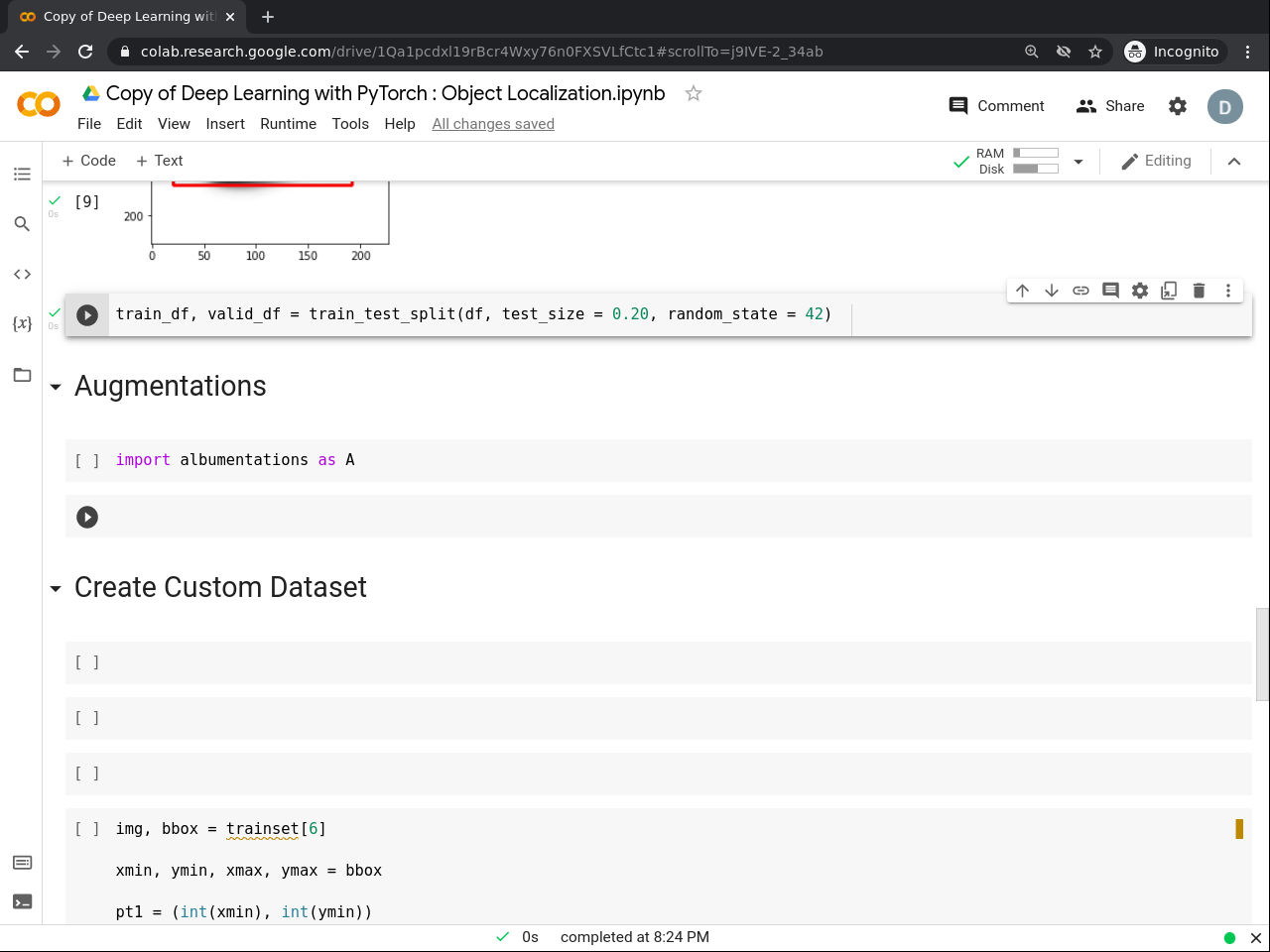The height and width of the screenshot is (952, 1270).
Task: Run the train_test_split cell
Action: (x=87, y=314)
